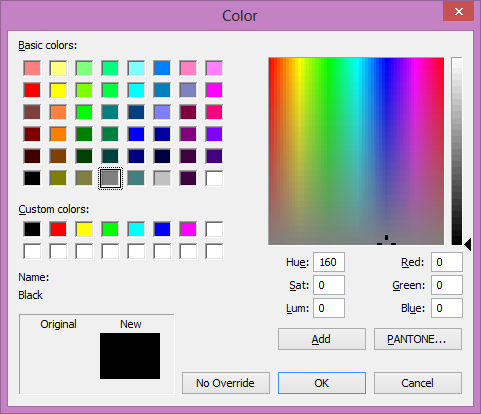Image resolution: width=481 pixels, height=414 pixels.
Task: Click the No Override button
Action: click(226, 383)
